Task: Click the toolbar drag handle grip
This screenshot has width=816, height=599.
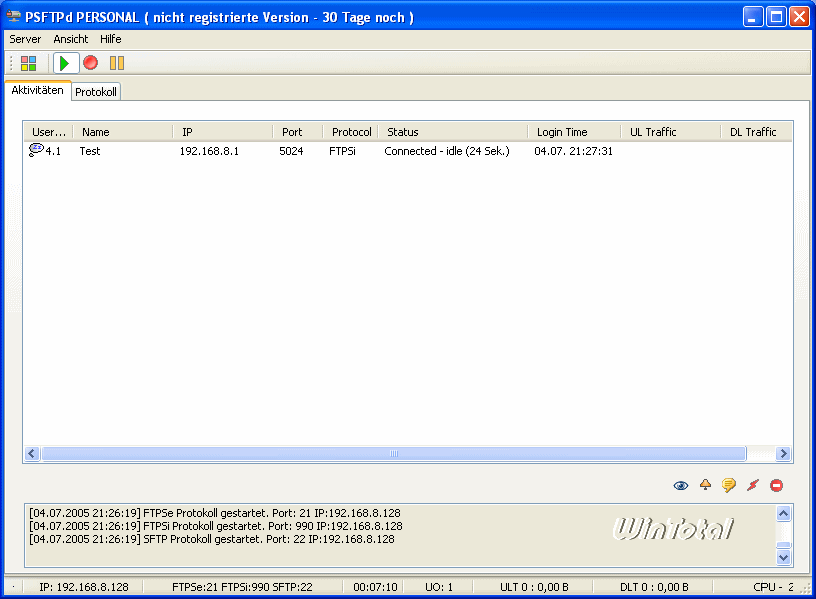Action: (11, 63)
